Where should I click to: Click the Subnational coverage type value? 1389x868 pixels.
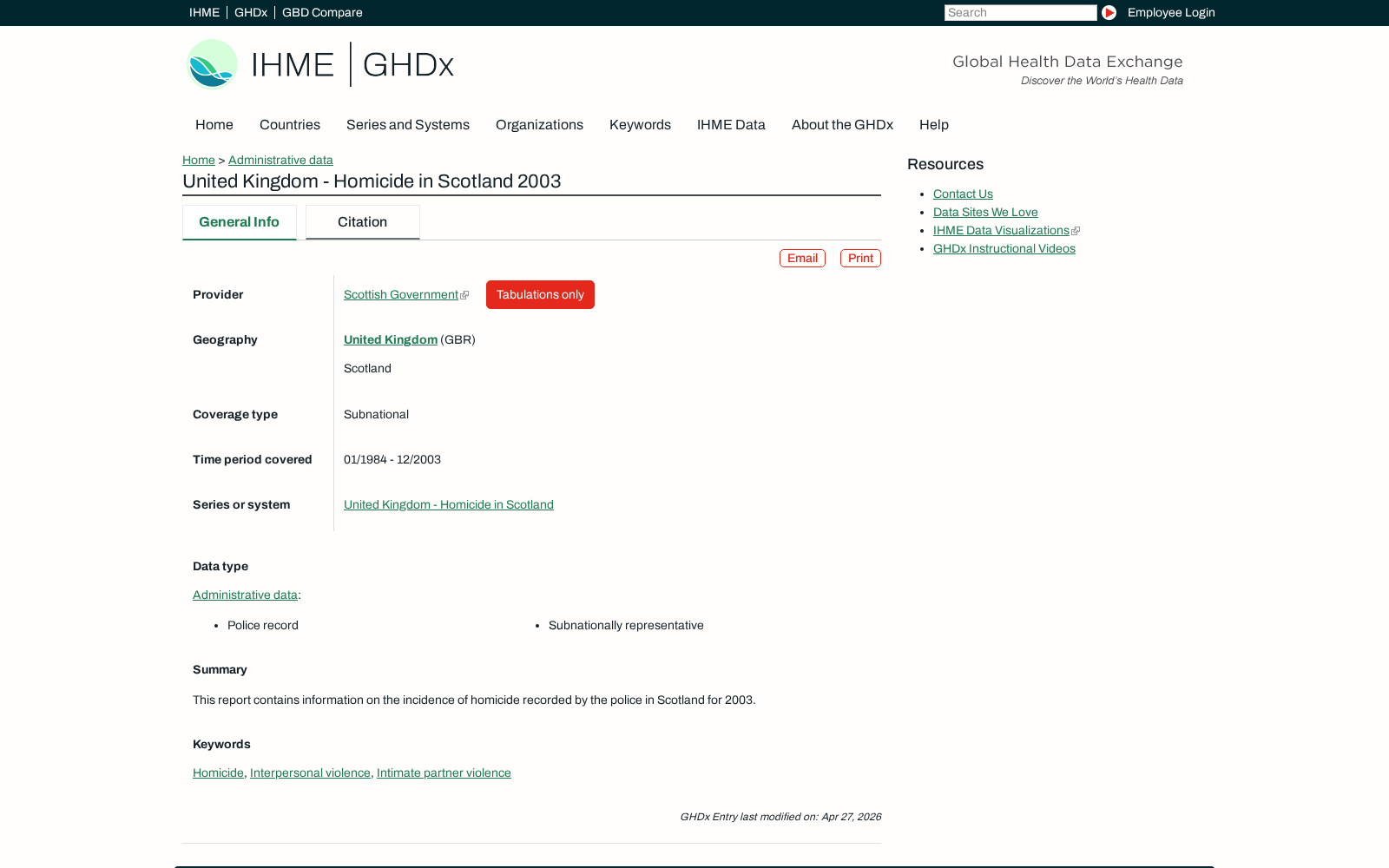(376, 414)
